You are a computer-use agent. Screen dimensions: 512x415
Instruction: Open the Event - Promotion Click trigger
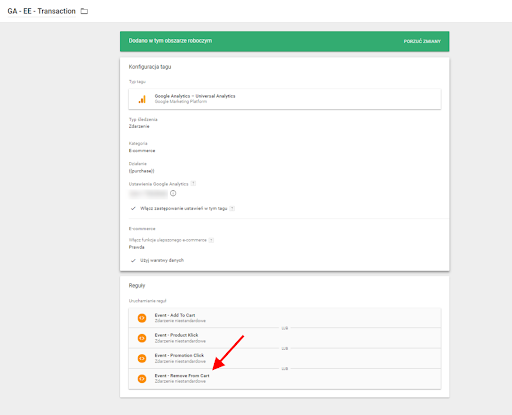(285, 358)
